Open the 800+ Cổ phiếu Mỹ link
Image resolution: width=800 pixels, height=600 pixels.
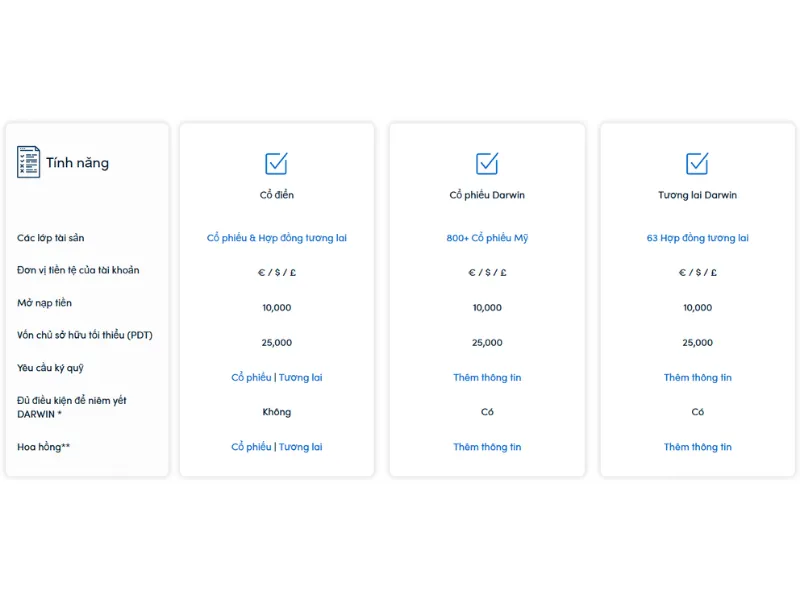487,238
